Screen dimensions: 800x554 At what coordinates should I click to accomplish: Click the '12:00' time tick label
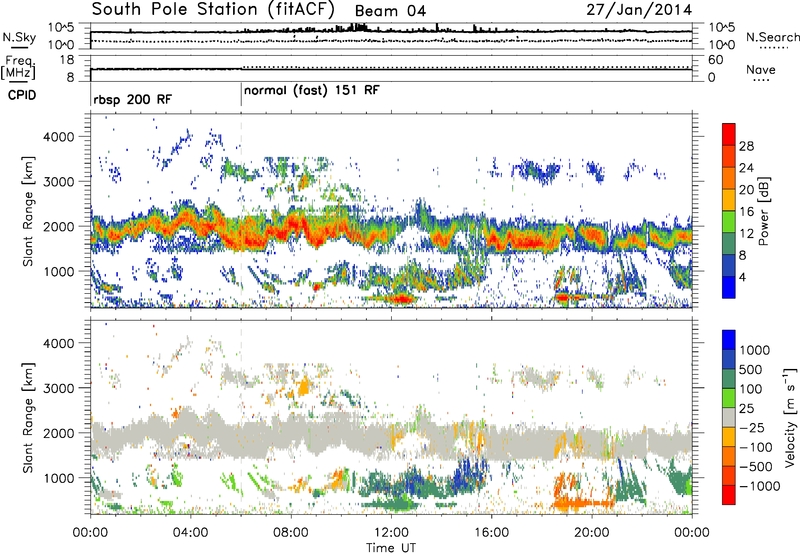point(391,533)
